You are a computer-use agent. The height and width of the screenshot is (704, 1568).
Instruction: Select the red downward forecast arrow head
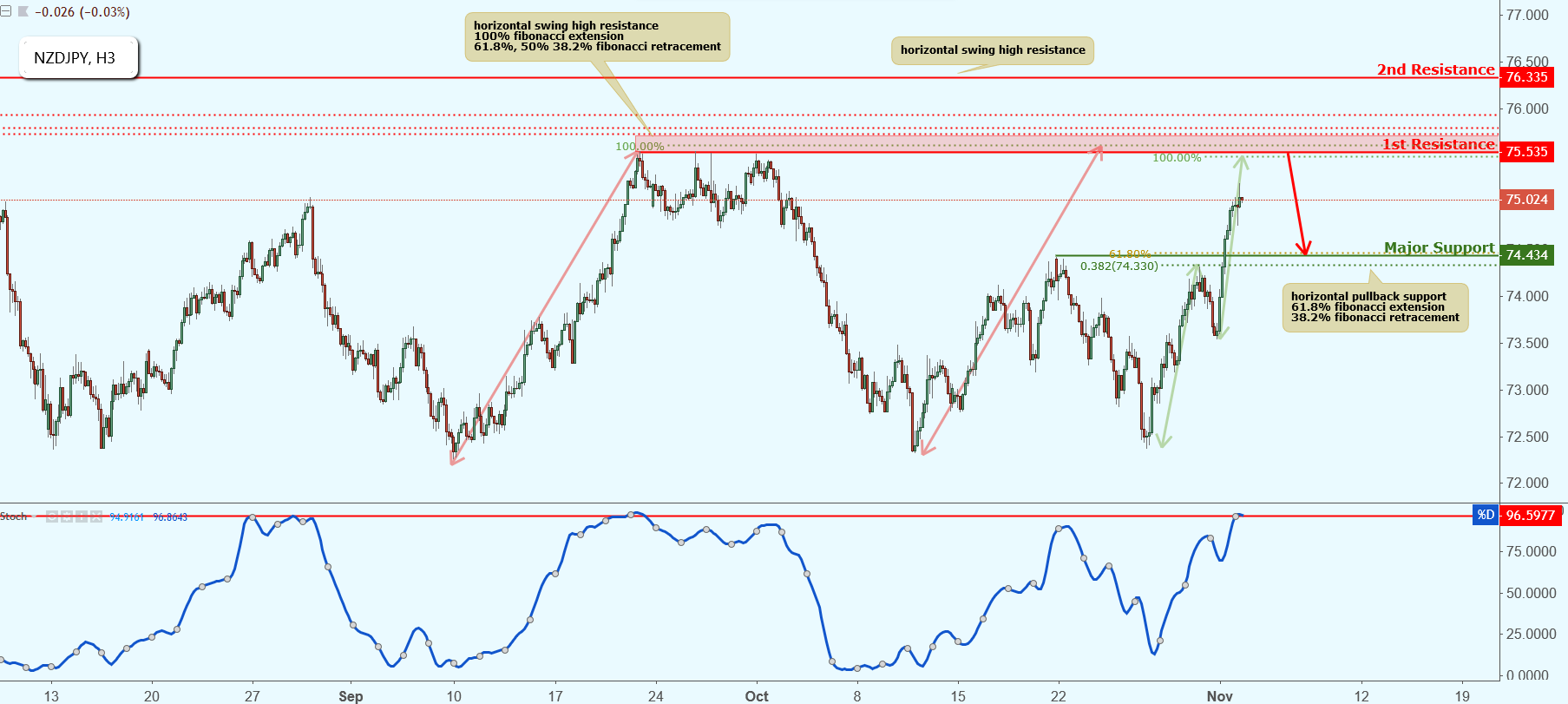(1303, 248)
